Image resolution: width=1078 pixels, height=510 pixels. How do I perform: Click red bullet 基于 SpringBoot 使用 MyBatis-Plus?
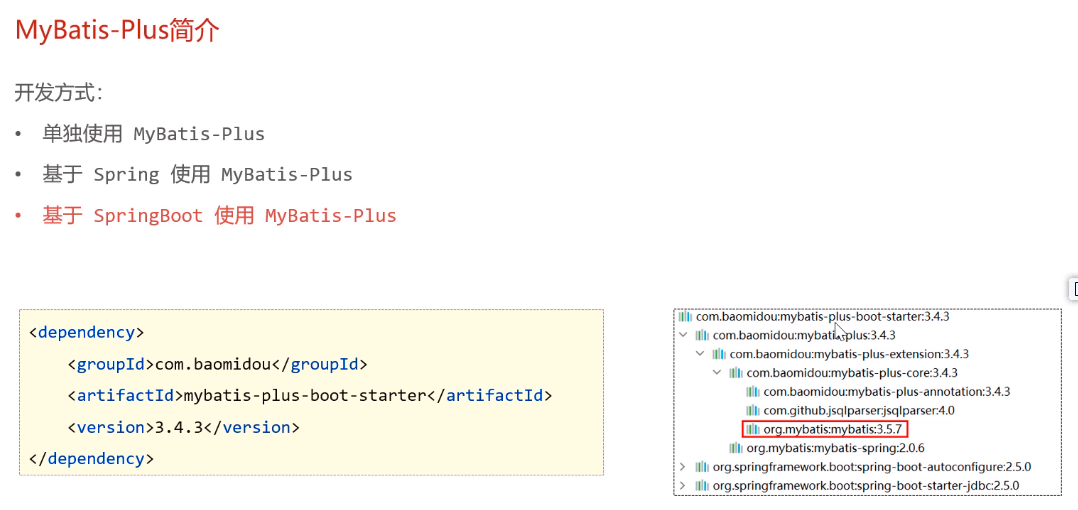pyautogui.click(x=219, y=216)
